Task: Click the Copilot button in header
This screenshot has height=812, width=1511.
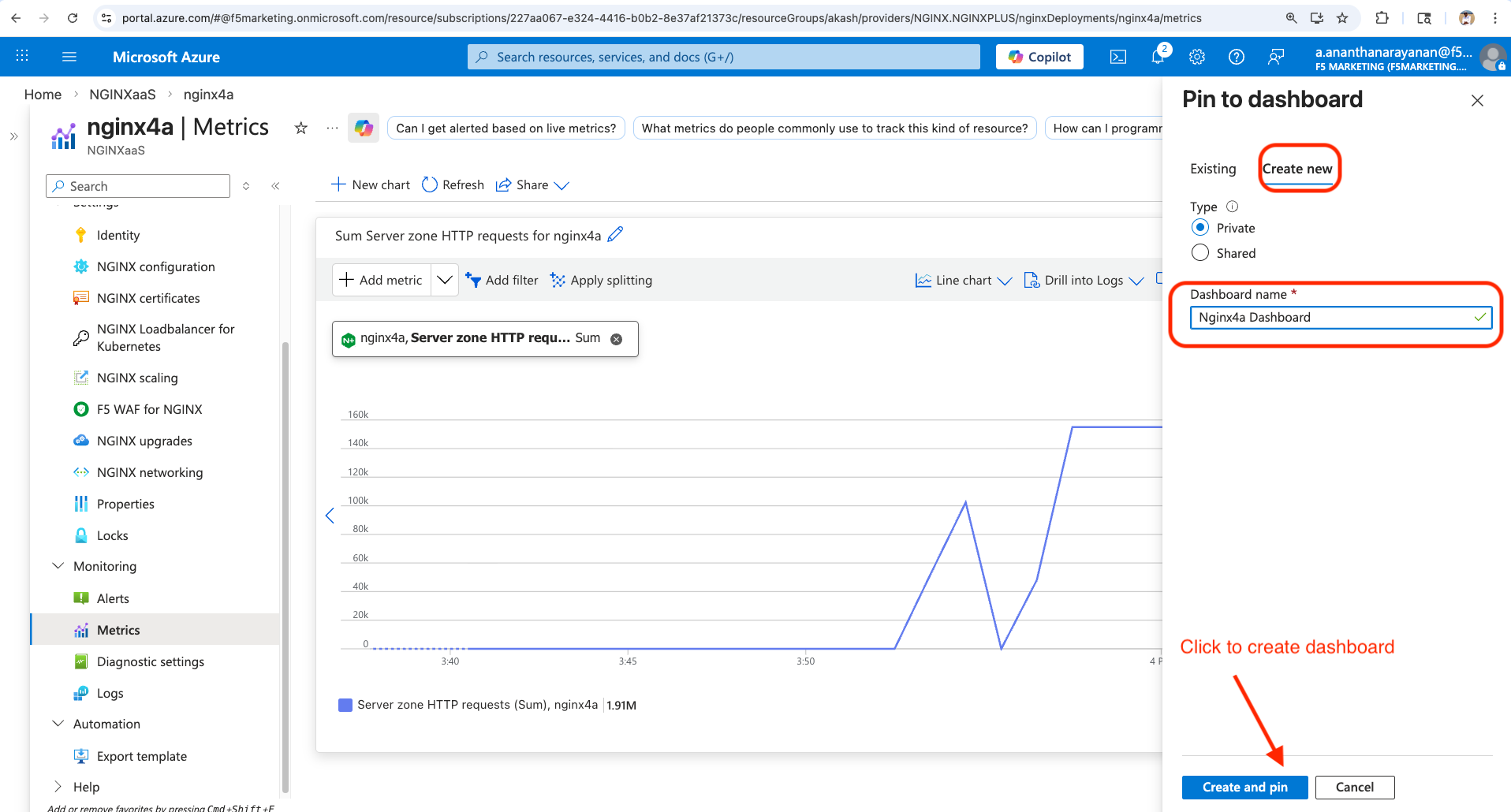Action: click(1039, 57)
